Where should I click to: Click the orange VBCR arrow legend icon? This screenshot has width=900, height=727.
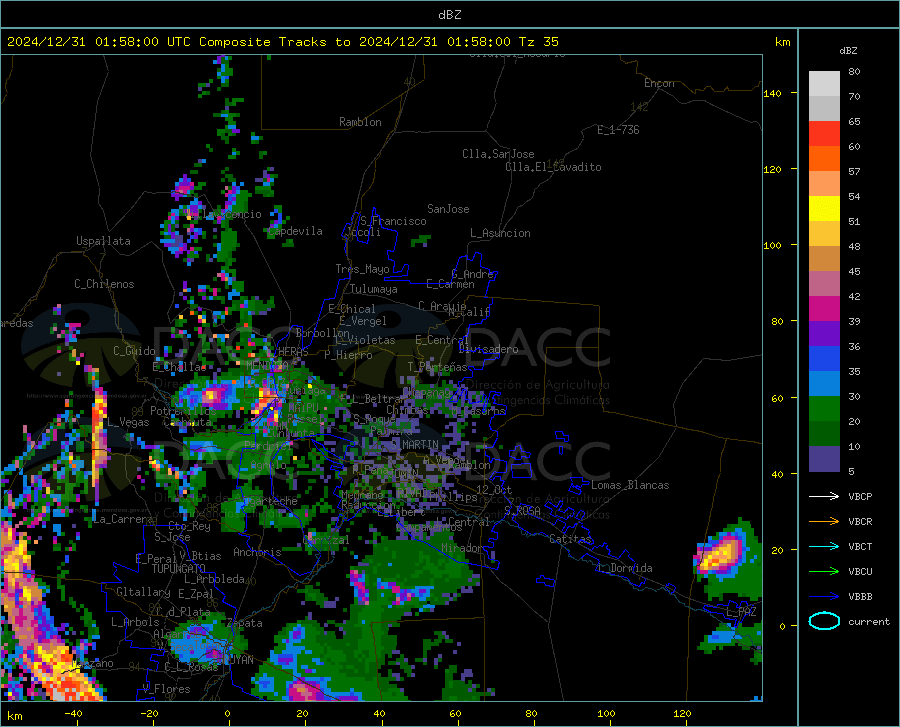click(x=824, y=522)
